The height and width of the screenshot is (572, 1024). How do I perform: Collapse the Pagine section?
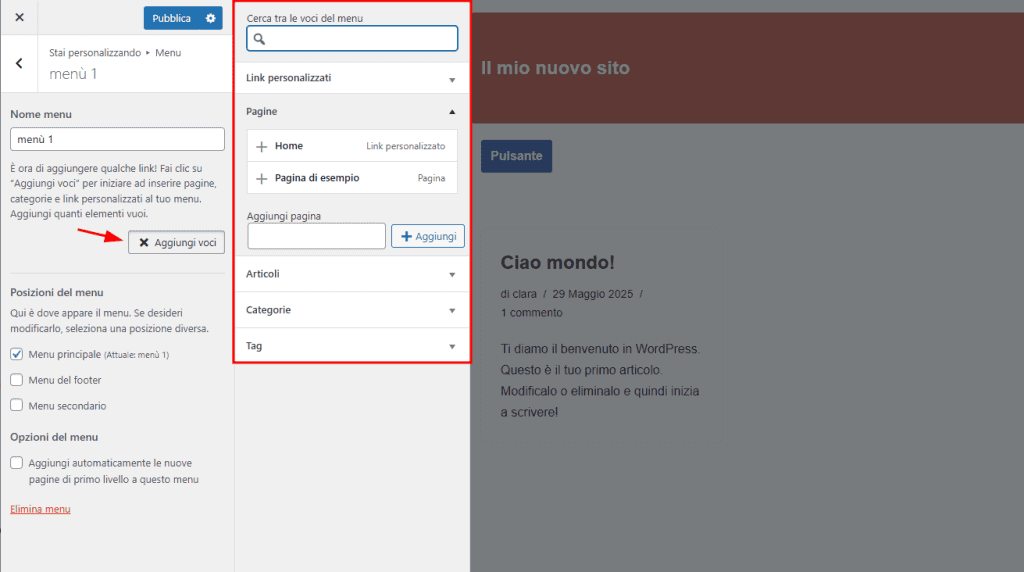tap(351, 112)
